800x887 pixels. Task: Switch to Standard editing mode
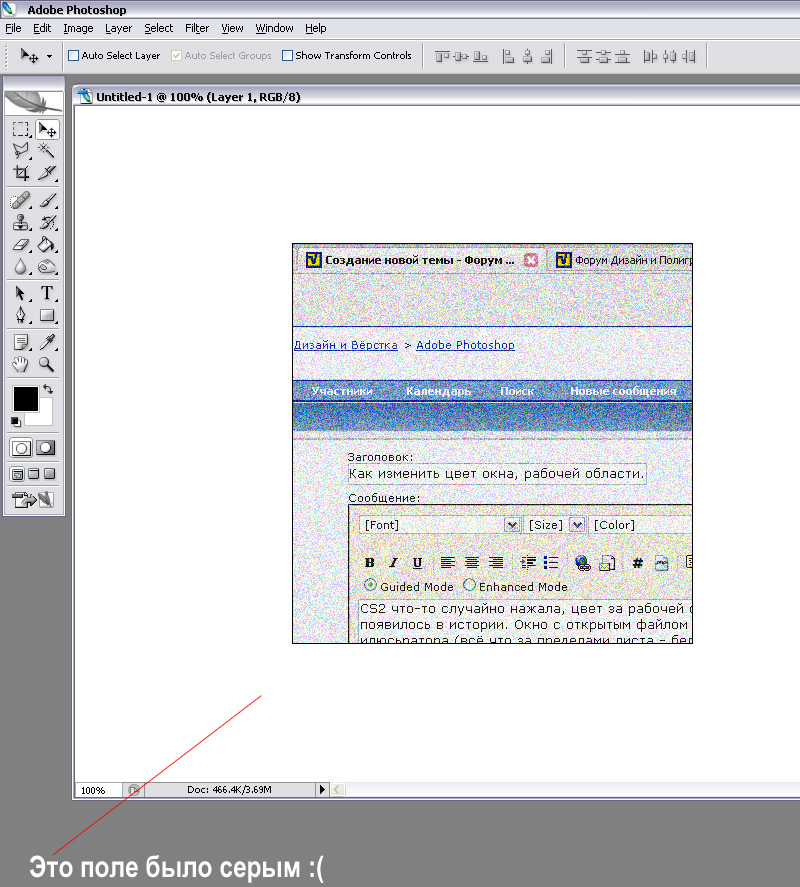tap(21, 448)
